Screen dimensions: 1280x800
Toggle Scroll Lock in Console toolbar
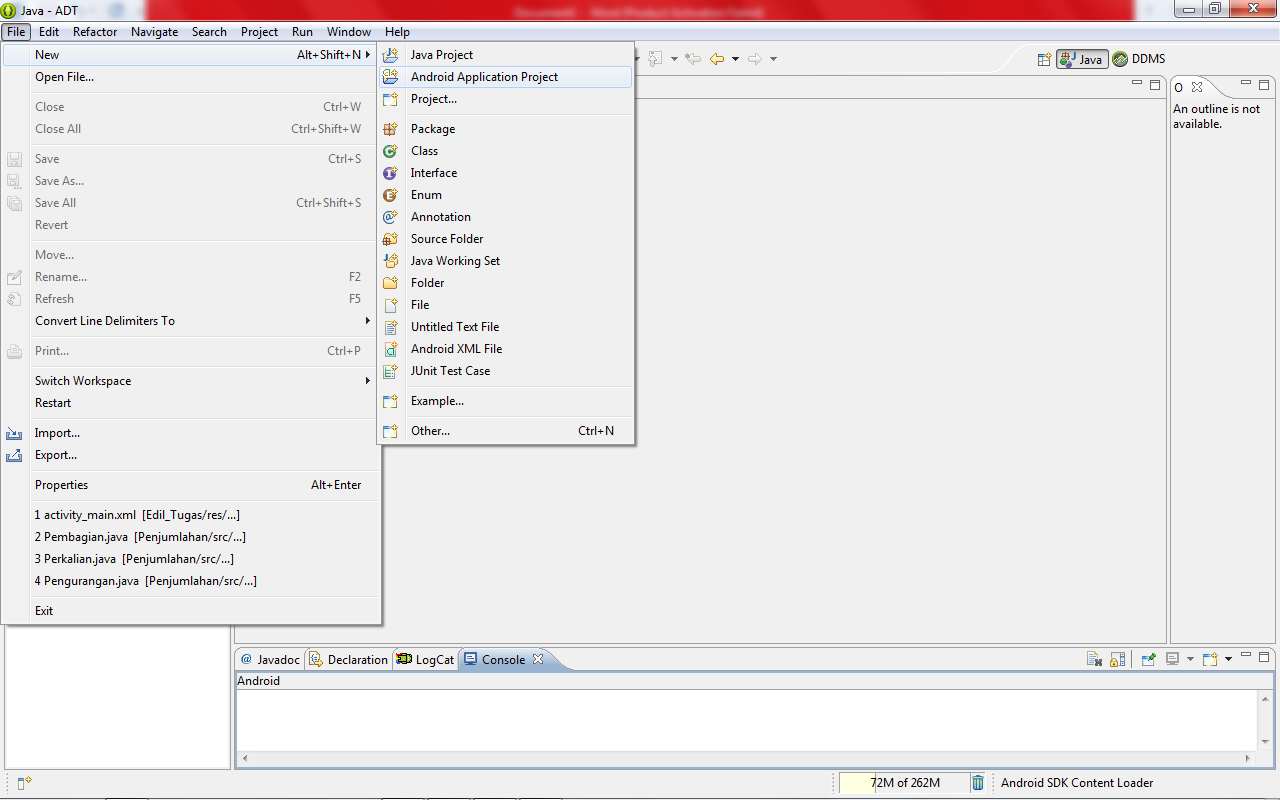[1118, 659]
